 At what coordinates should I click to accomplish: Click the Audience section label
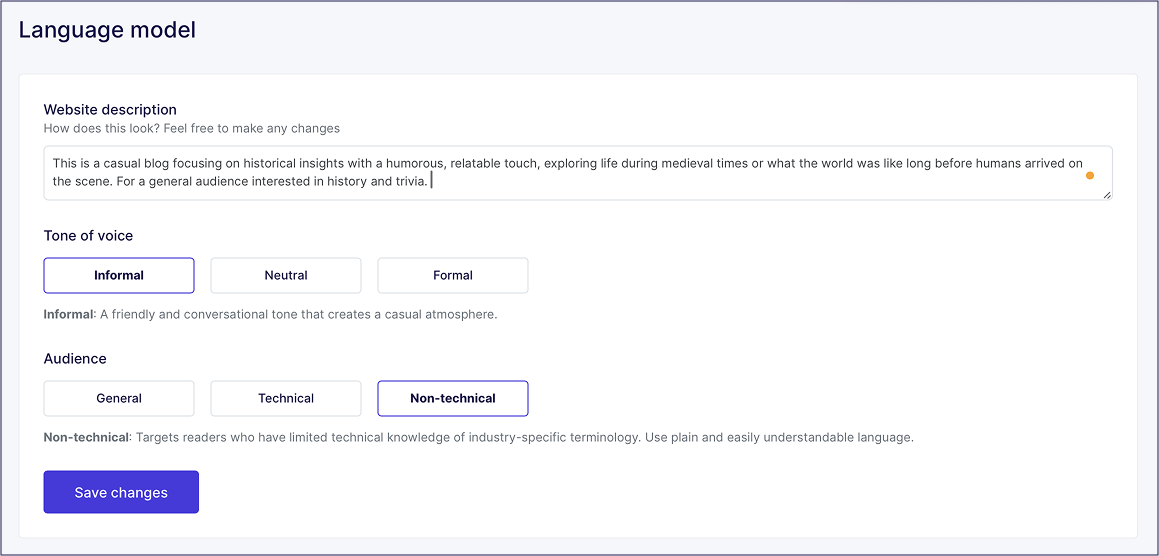[x=75, y=359]
